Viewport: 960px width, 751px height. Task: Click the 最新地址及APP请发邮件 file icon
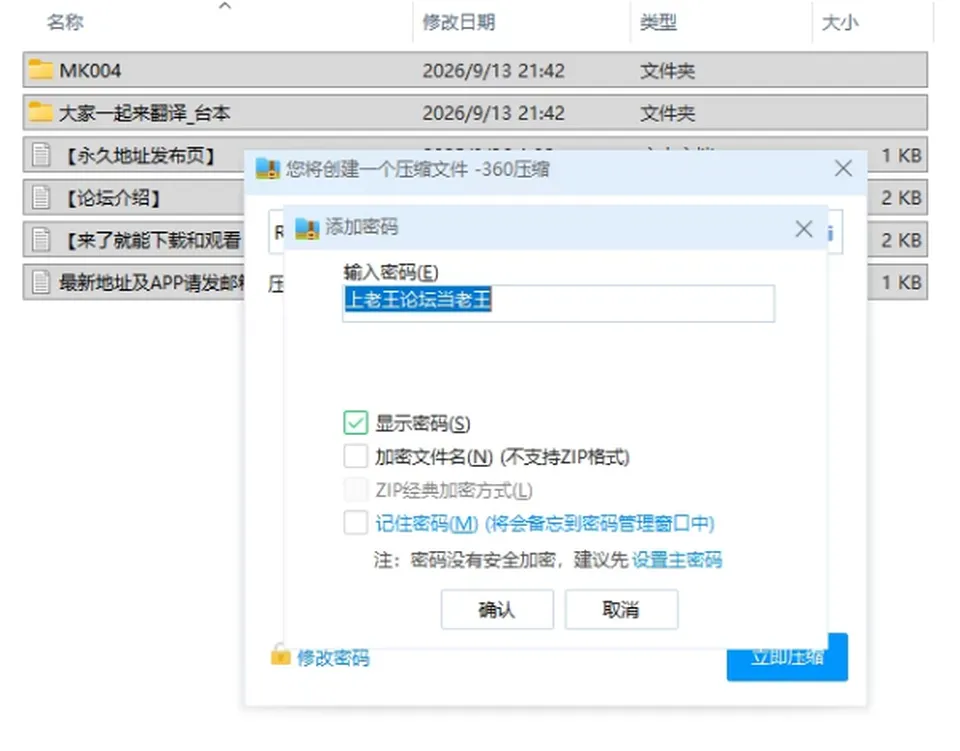coord(41,282)
